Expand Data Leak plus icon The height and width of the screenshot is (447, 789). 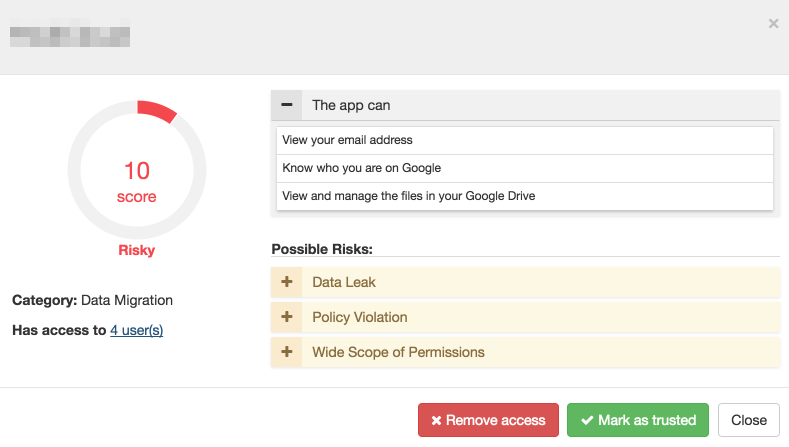(x=287, y=282)
